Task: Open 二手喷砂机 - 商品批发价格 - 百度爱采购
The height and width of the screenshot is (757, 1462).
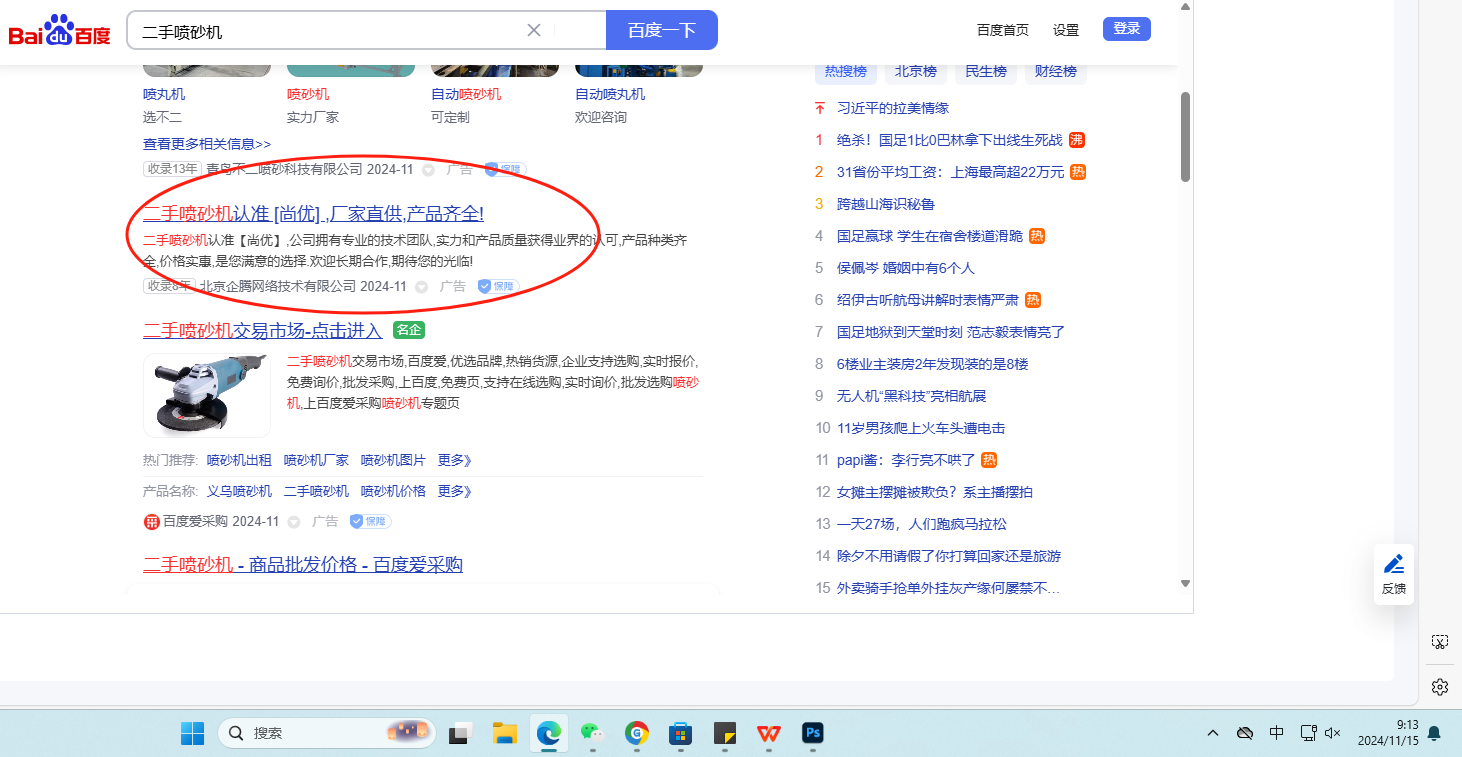Action: [303, 565]
